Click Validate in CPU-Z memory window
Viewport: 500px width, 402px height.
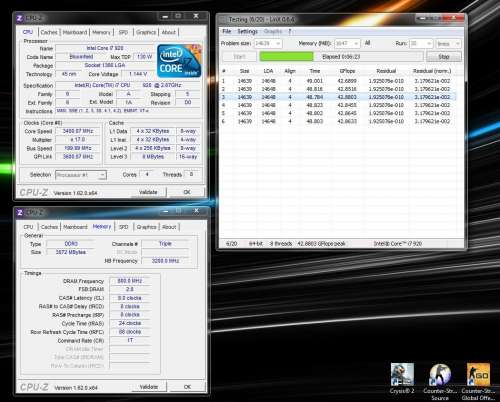(x=148, y=387)
